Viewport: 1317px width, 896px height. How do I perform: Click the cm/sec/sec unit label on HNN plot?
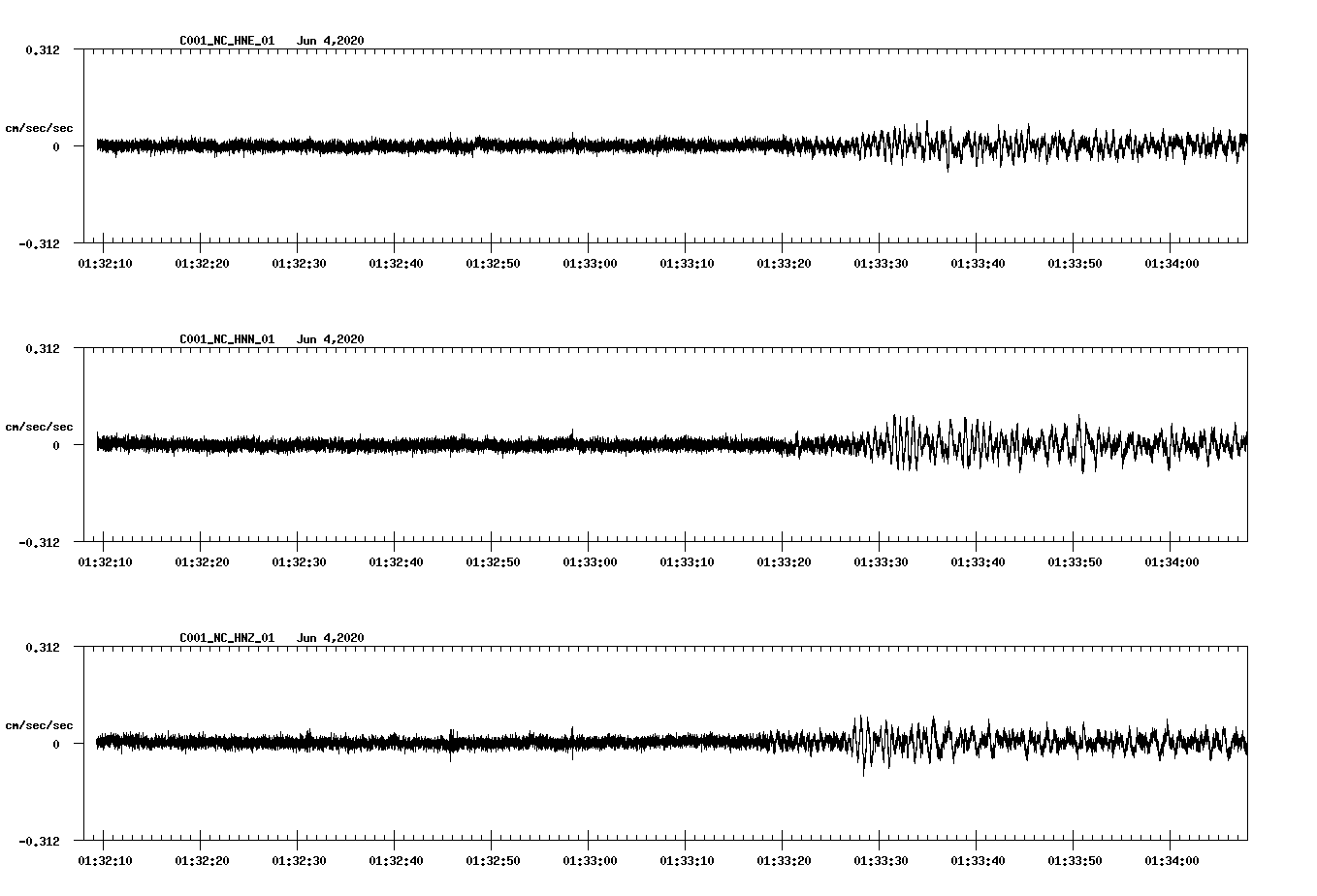pos(40,427)
